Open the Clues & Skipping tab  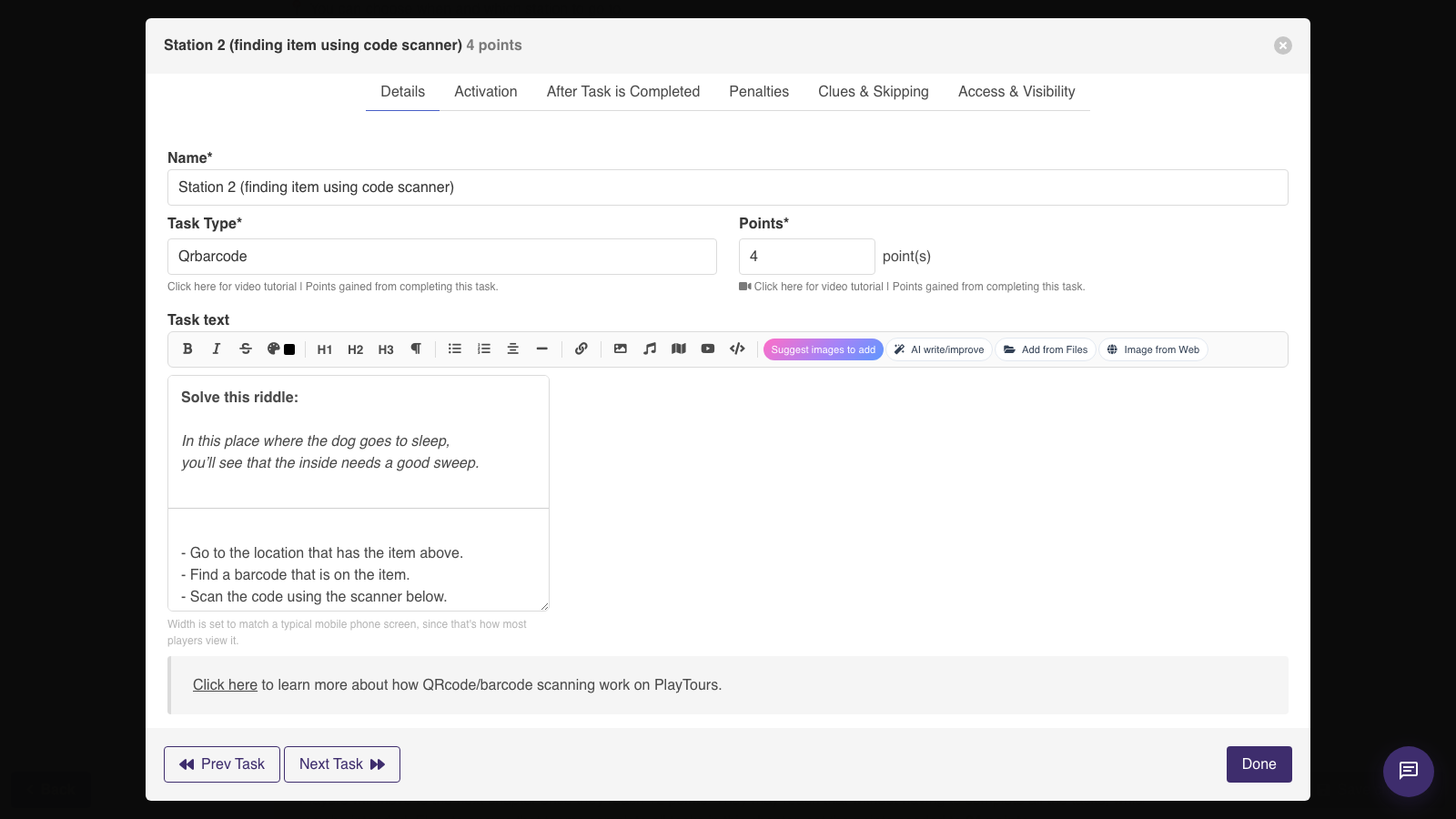tap(874, 91)
